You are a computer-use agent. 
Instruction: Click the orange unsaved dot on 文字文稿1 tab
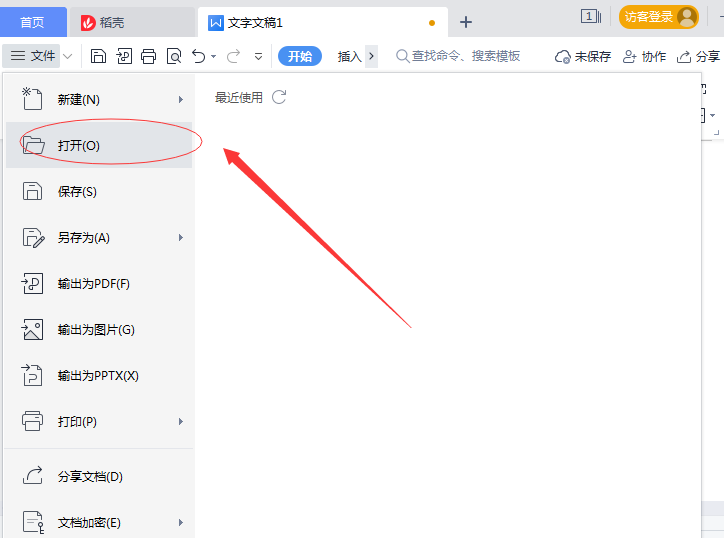coord(432,23)
